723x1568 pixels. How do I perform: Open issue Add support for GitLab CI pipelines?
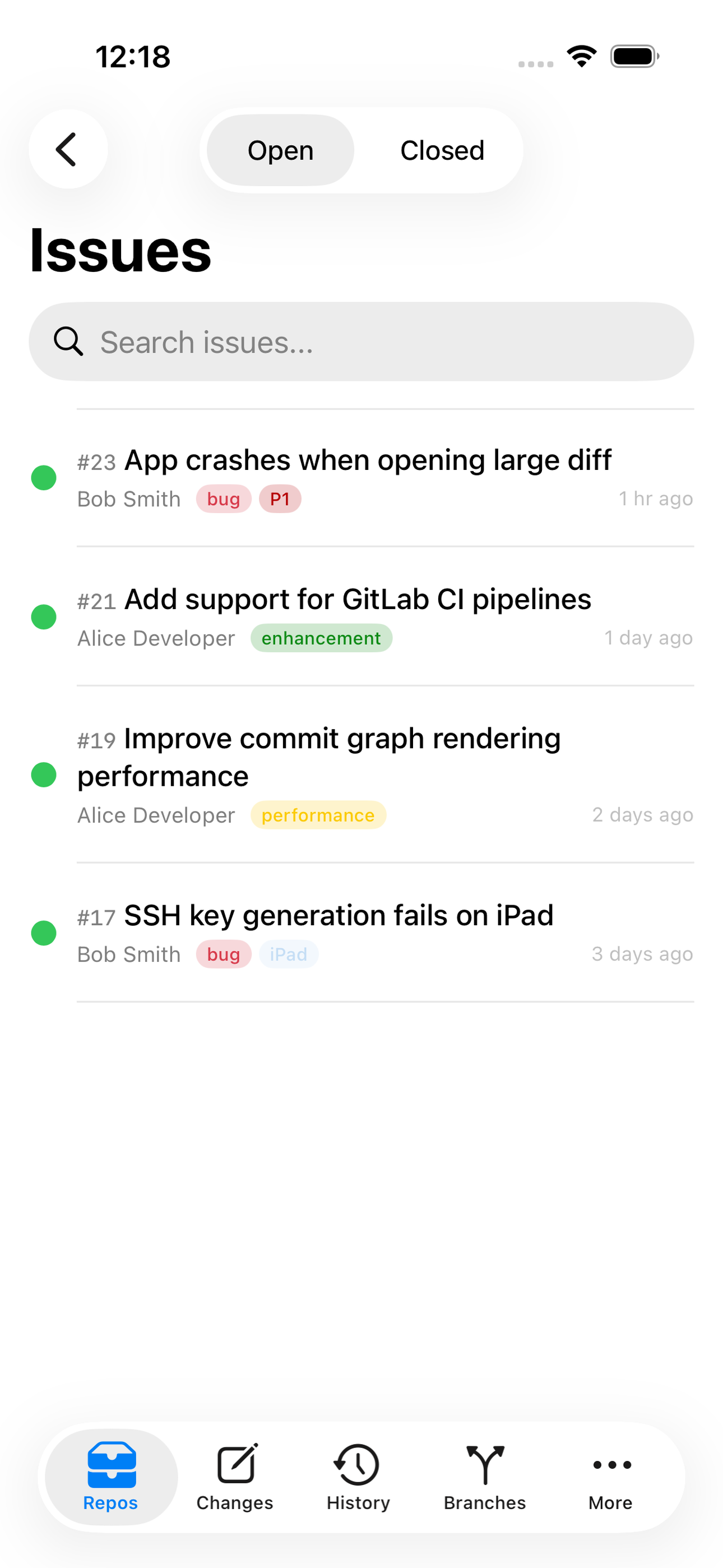(x=361, y=617)
